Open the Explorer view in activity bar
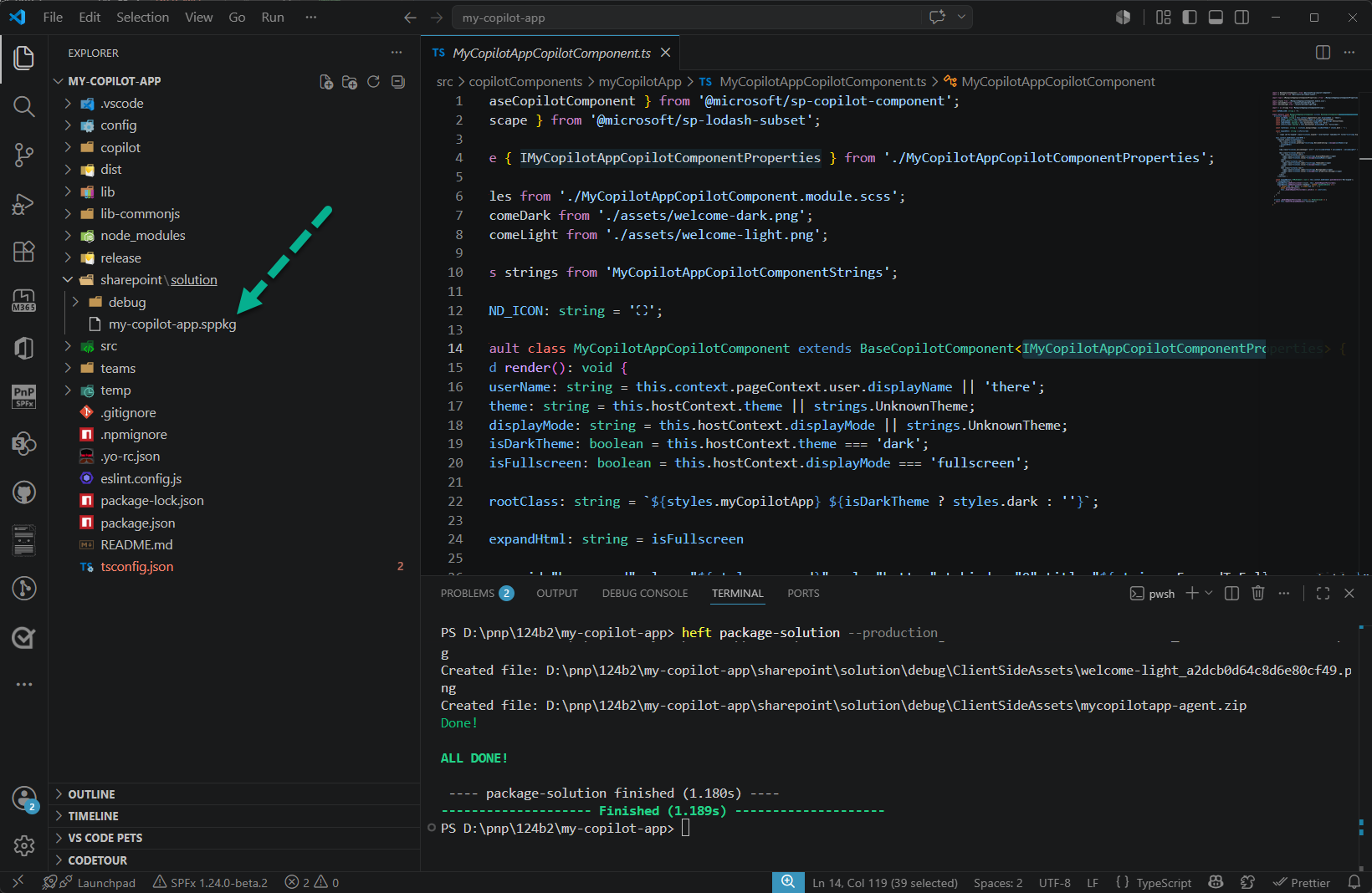The height and width of the screenshot is (893, 1372). click(x=24, y=59)
